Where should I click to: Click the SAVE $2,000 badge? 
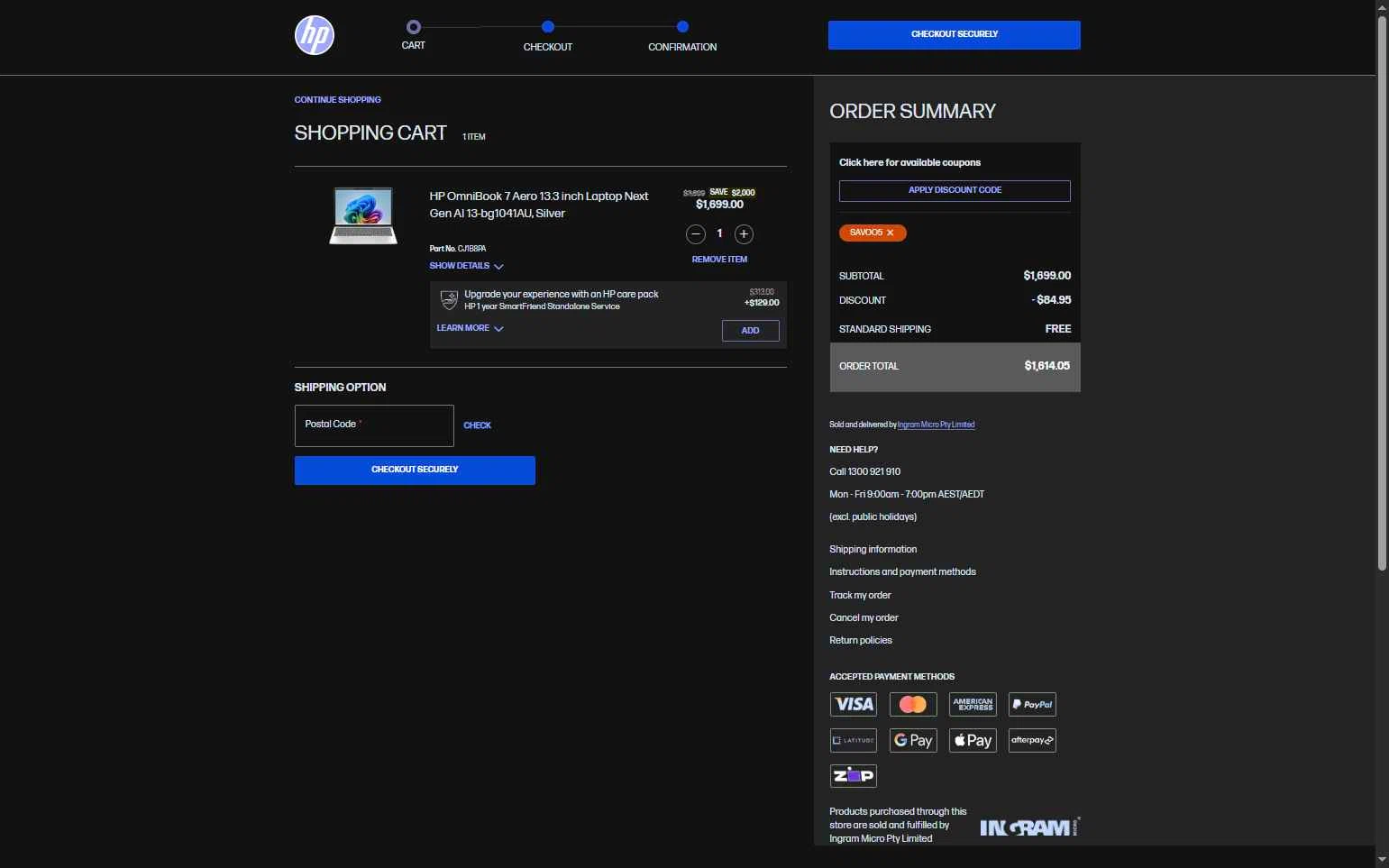(x=732, y=192)
